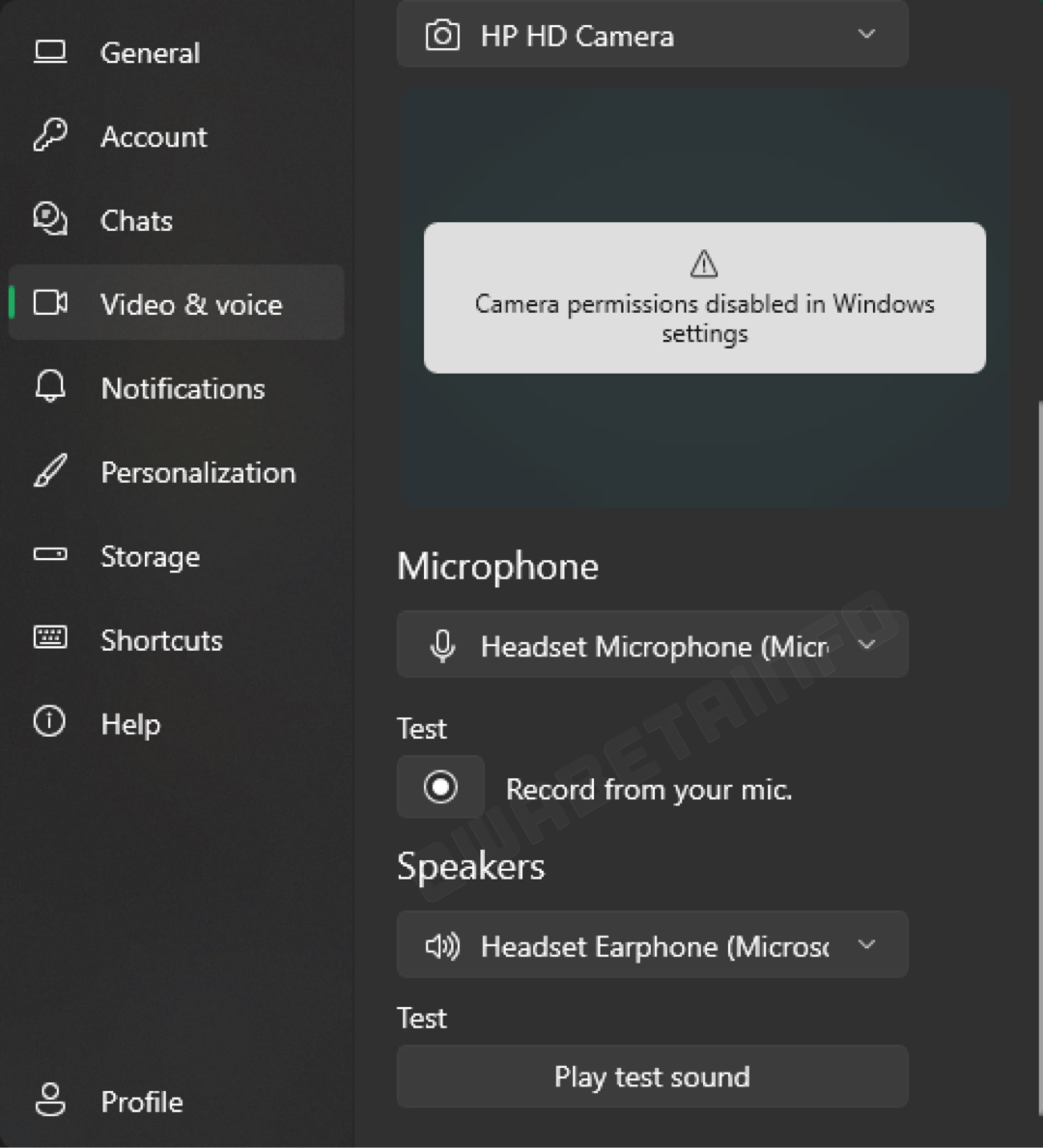Click the Profile person icon
The image size is (1043, 1148).
(x=50, y=1100)
